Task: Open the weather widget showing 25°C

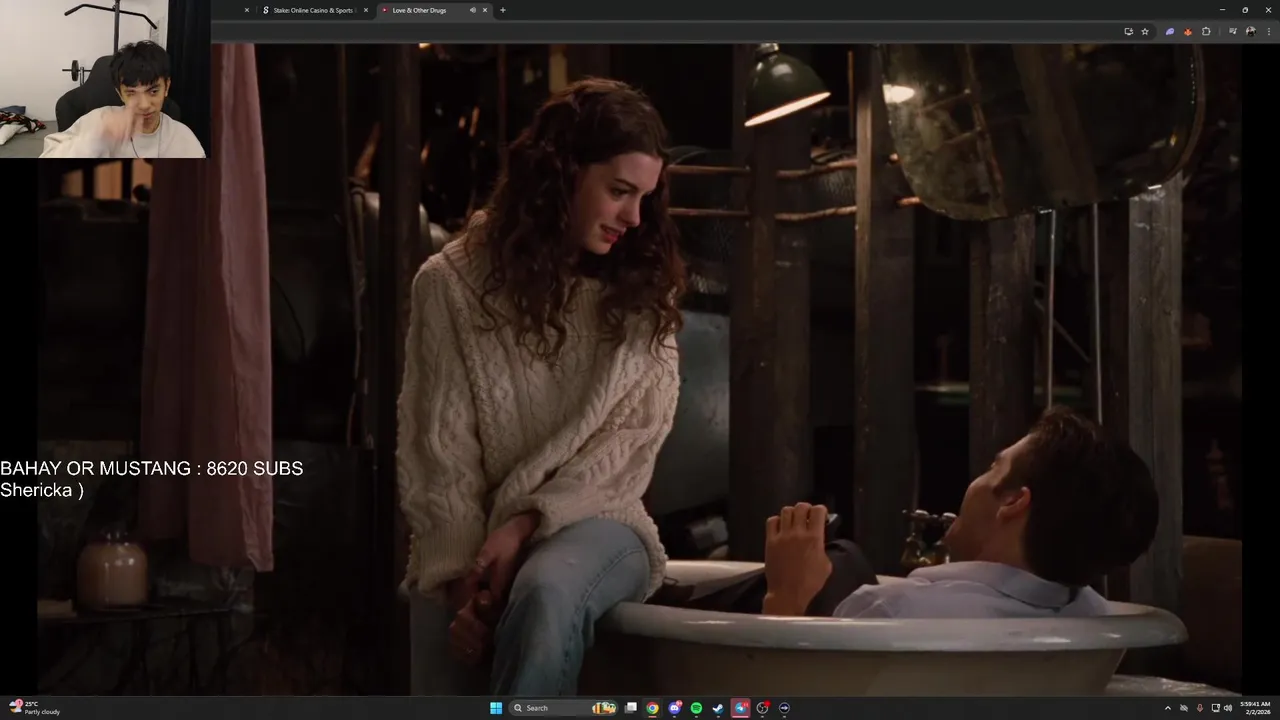Action: click(34, 708)
